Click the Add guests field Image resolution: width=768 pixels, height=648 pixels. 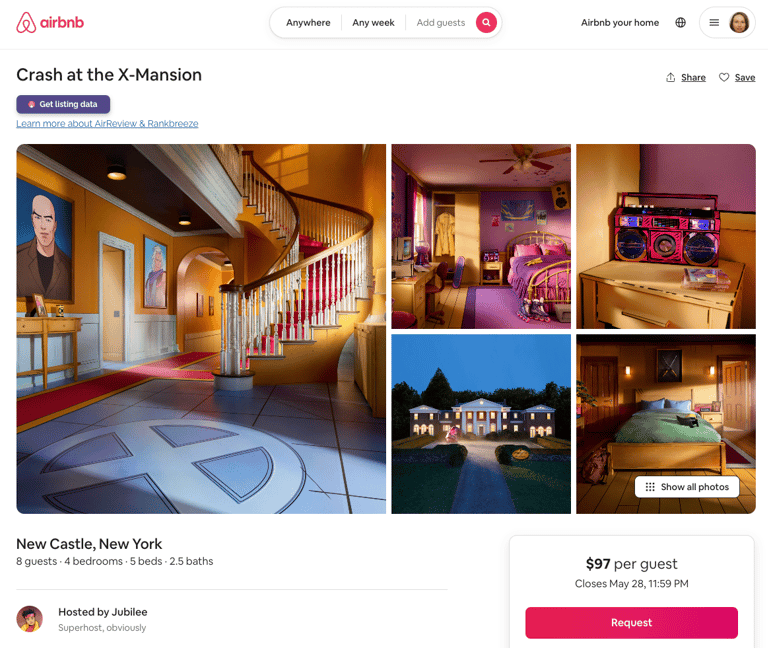[x=441, y=23]
